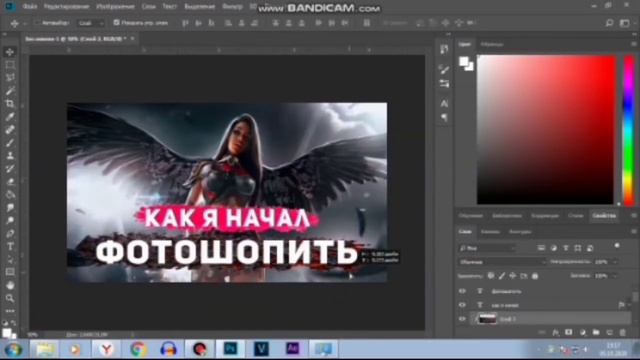This screenshot has width=640, height=360.
Task: Open the Обычные blend mode dropdown
Action: (502, 262)
